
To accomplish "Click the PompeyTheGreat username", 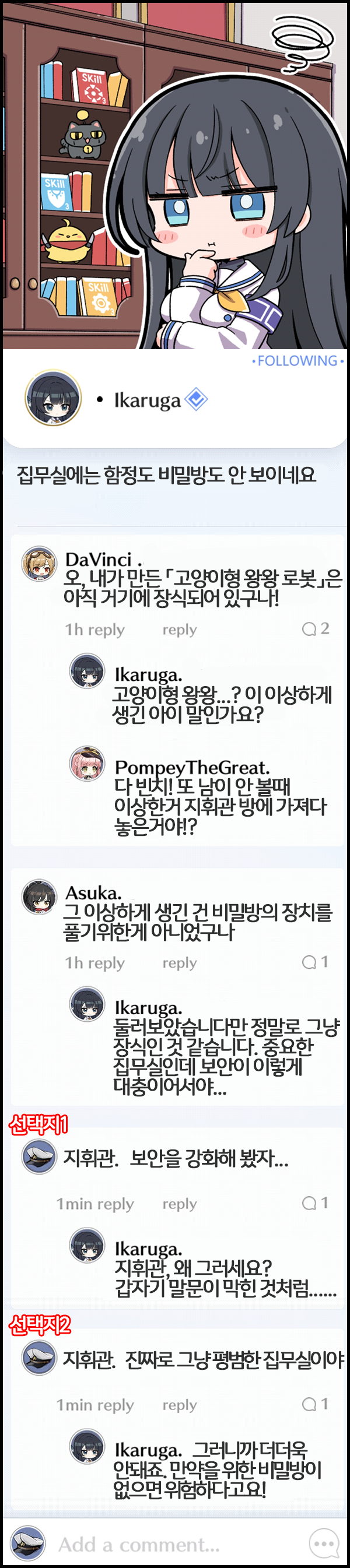I will pyautogui.click(x=192, y=767).
